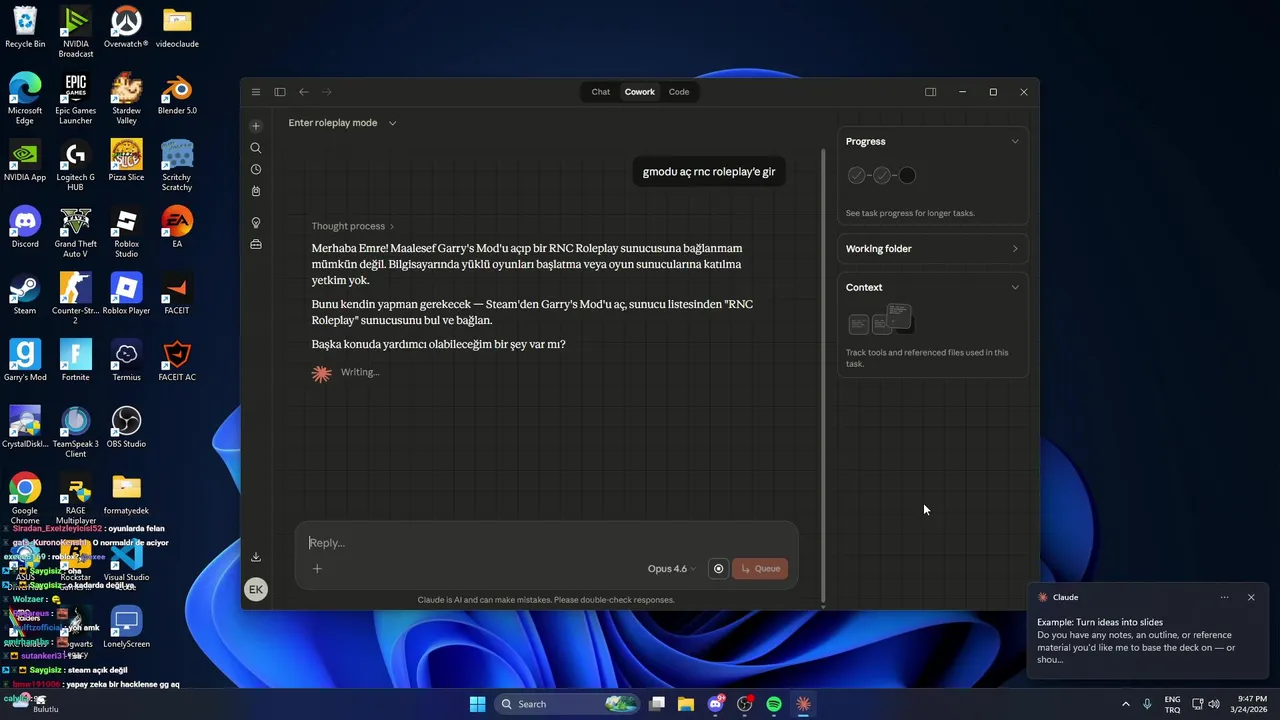Collapse the Progress panel
Image resolution: width=1280 pixels, height=720 pixels.
click(1015, 142)
